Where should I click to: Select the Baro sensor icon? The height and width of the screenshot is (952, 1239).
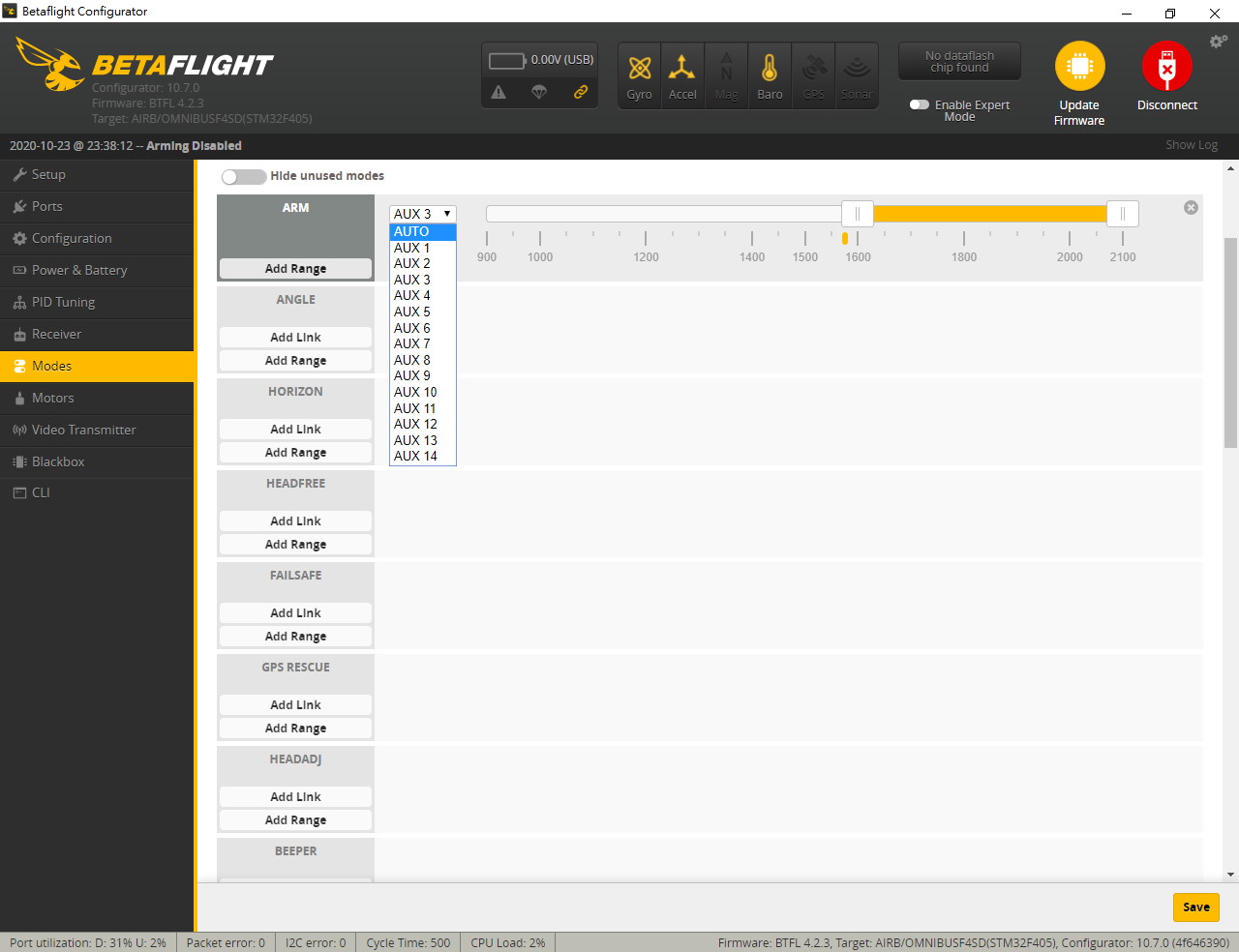(x=770, y=74)
